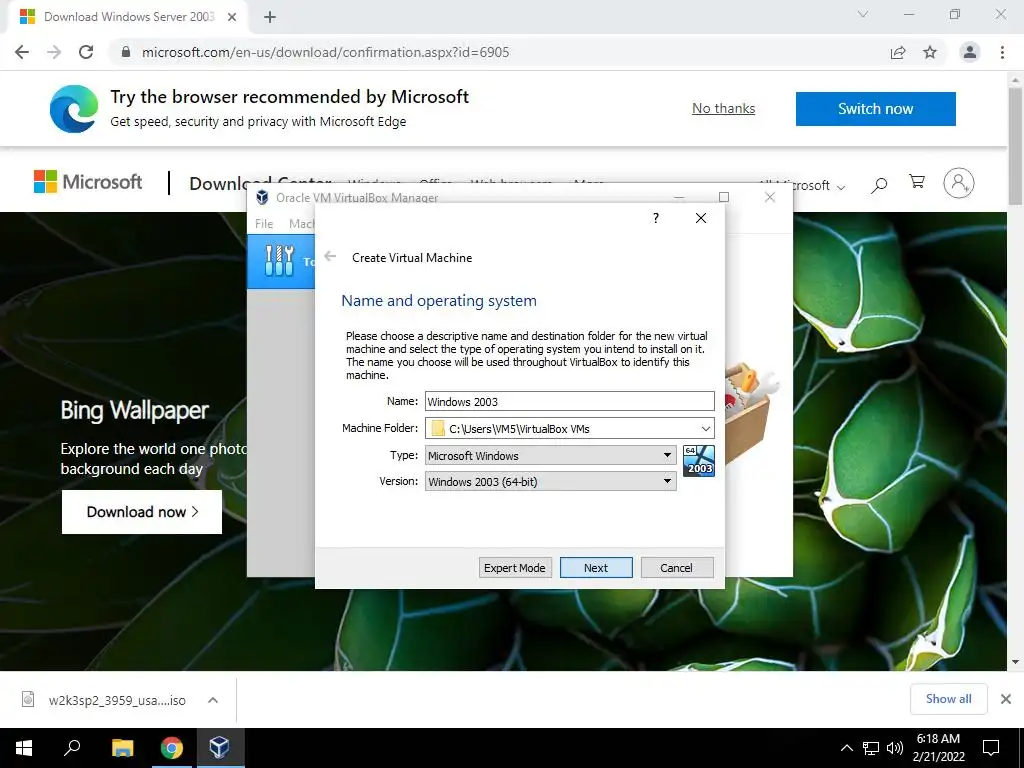Cancel the virtual machine creation
Screen dimensions: 1024x768
(x=677, y=568)
